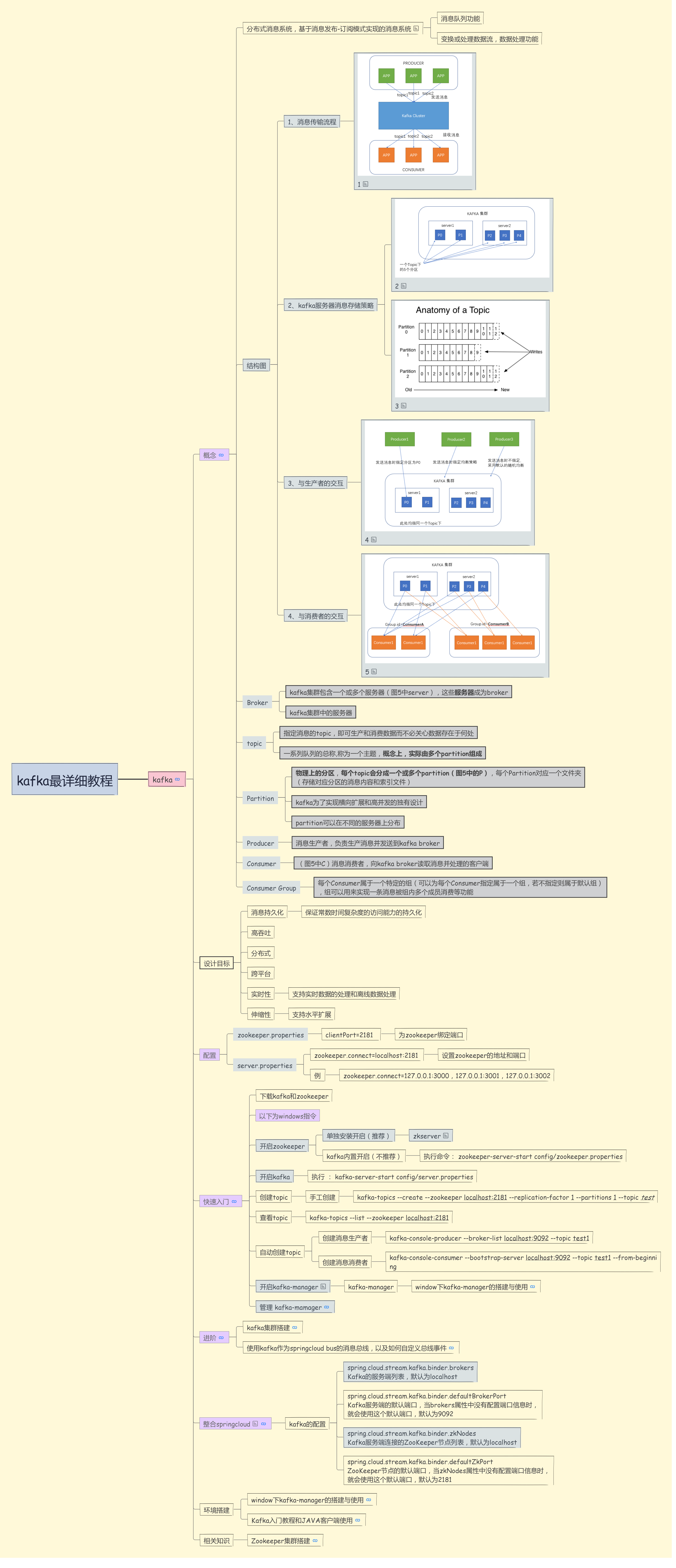Screen dimensions: 676x1568
Task: Select spring.cloud.stream.kafka.binder.zkNodes node
Action: click(435, 1446)
